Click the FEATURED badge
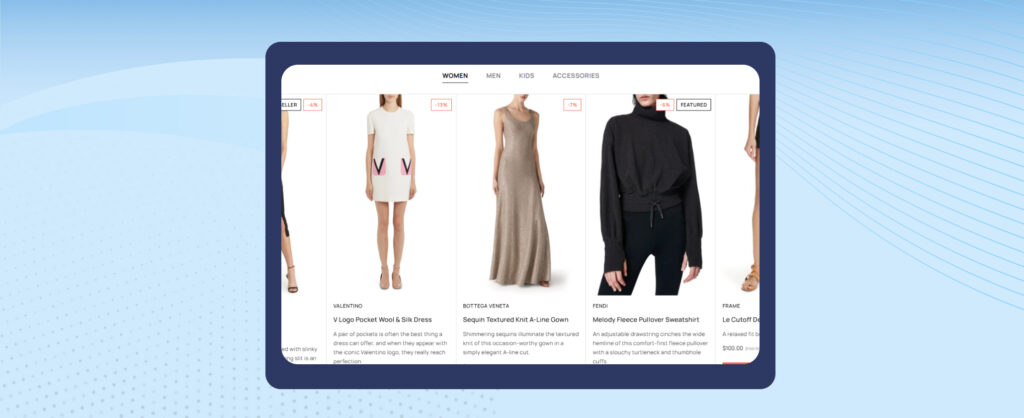1024x418 pixels. click(694, 104)
